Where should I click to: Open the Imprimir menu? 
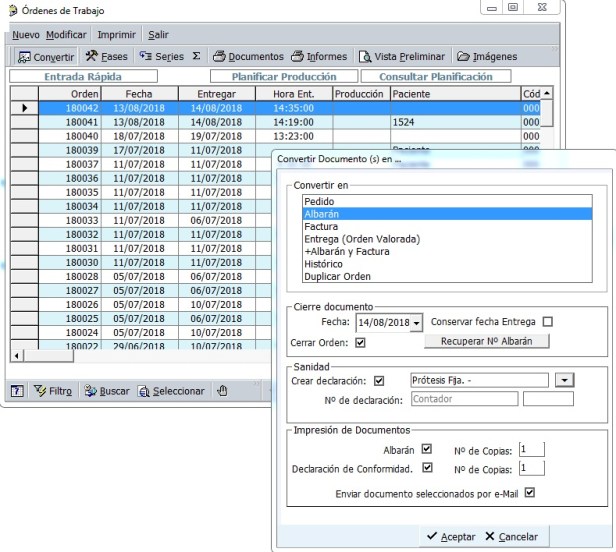[116, 34]
